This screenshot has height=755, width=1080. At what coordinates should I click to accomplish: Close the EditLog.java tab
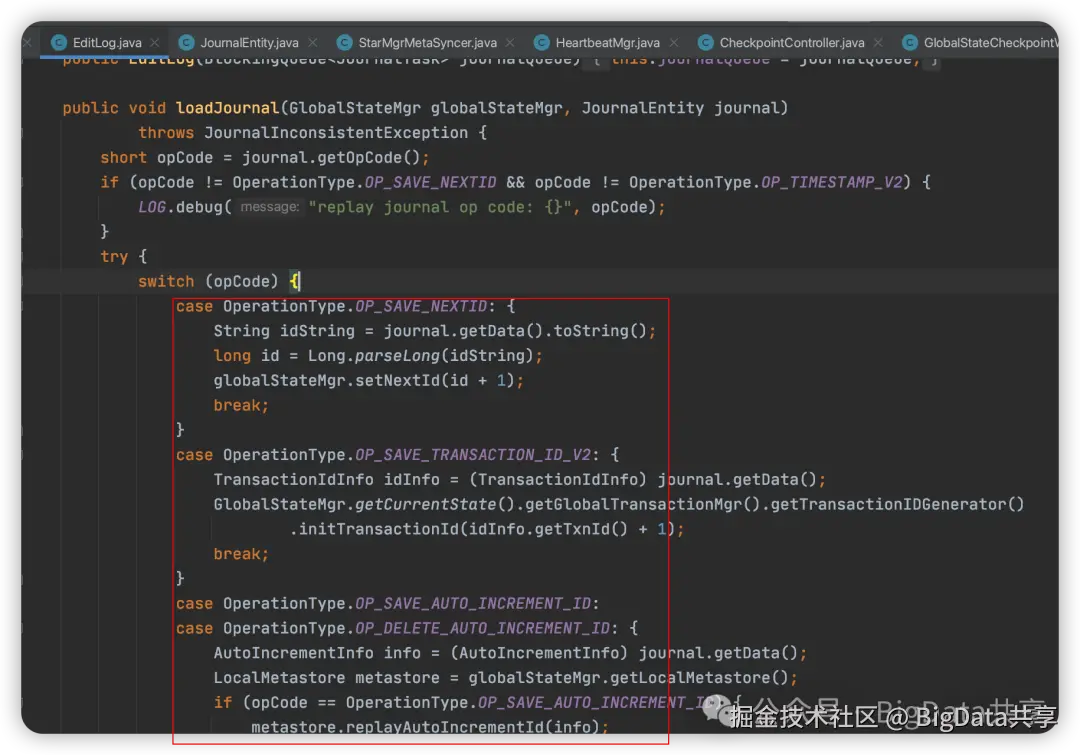[x=155, y=43]
